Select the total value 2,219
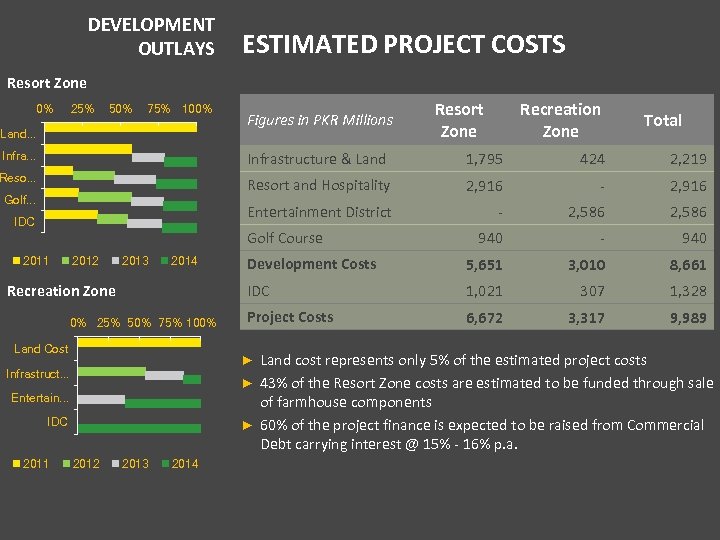Screen dimensions: 720x540 (688, 159)
